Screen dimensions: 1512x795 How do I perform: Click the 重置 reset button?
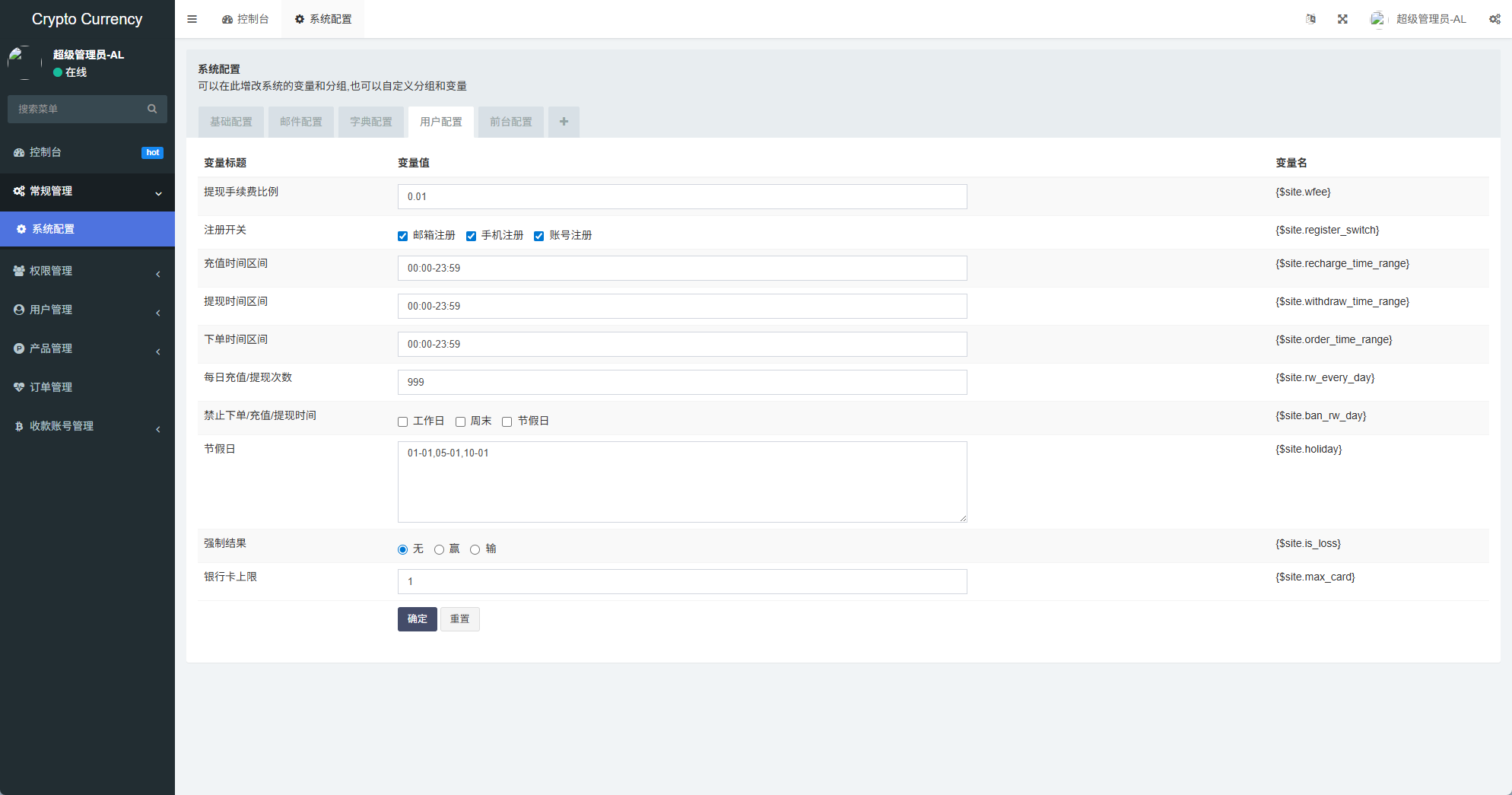click(459, 619)
